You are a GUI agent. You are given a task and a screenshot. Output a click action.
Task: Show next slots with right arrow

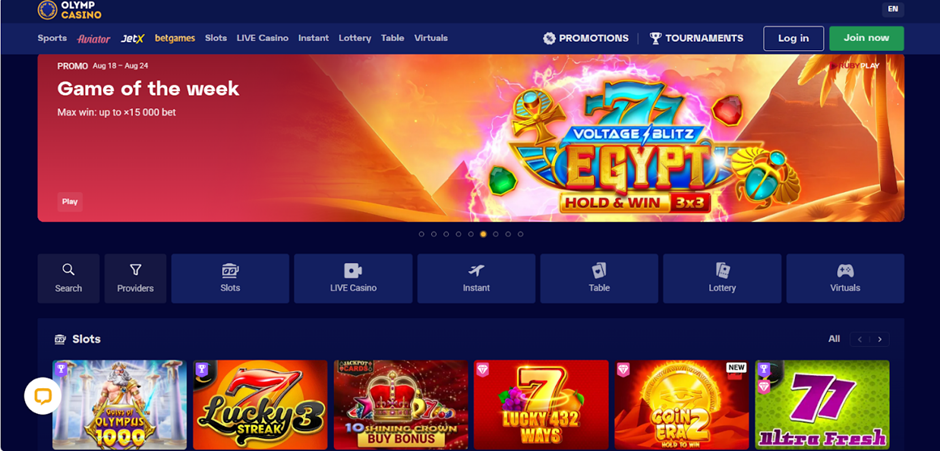[x=880, y=339]
